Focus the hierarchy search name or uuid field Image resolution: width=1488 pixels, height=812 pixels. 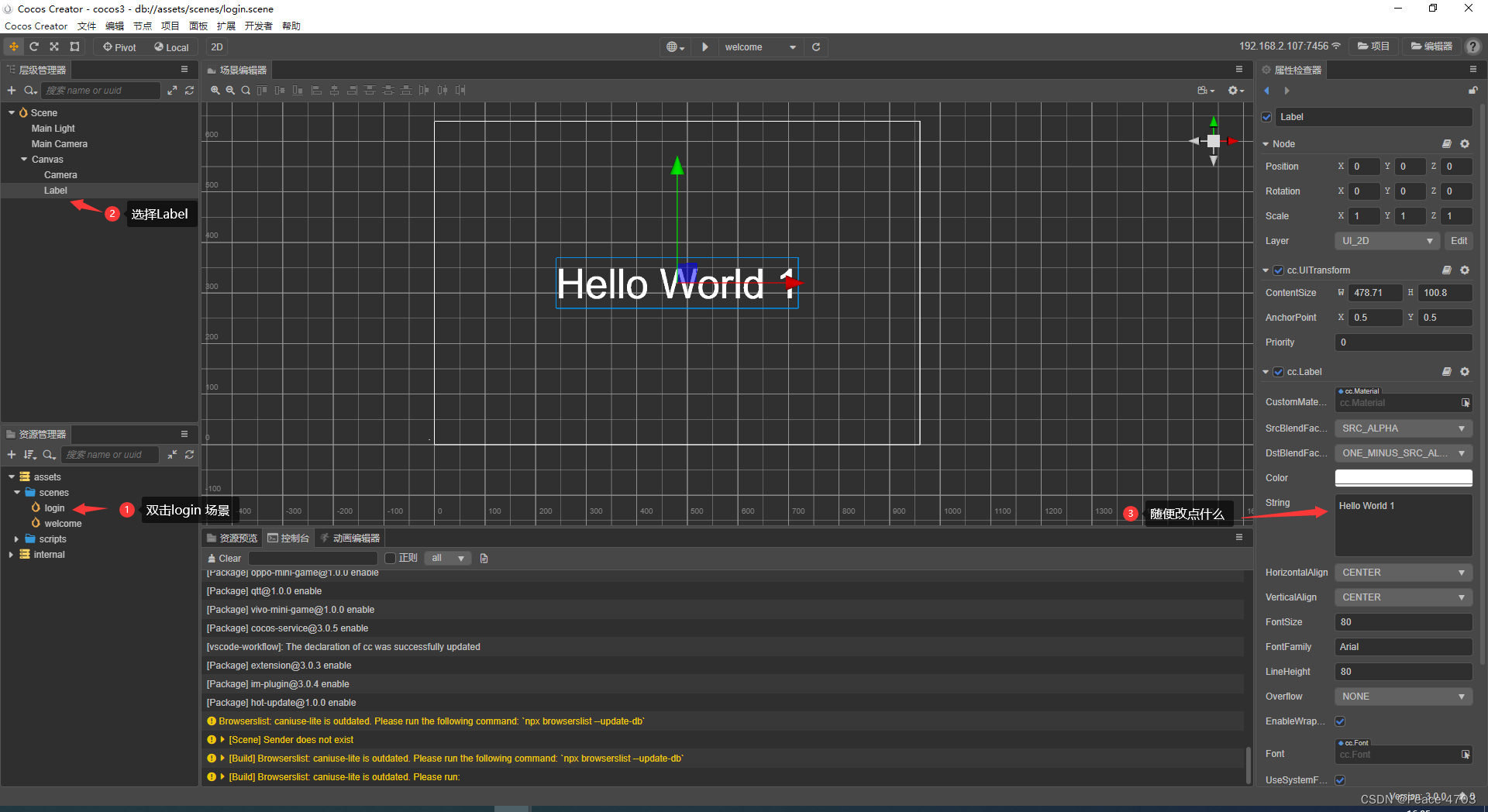(x=101, y=91)
